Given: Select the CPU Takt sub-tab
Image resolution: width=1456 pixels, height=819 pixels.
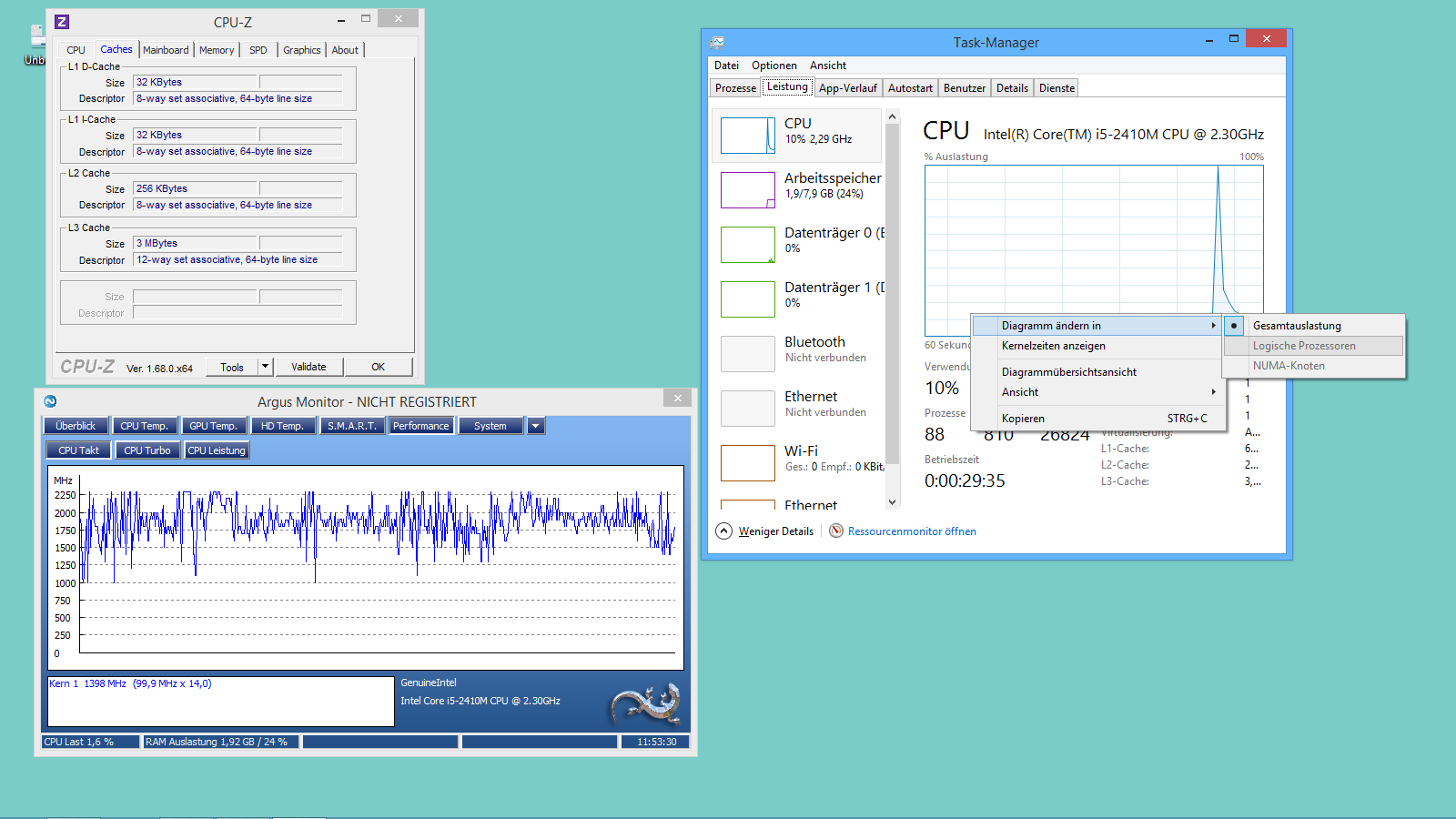Looking at the screenshot, I should pyautogui.click(x=79, y=450).
